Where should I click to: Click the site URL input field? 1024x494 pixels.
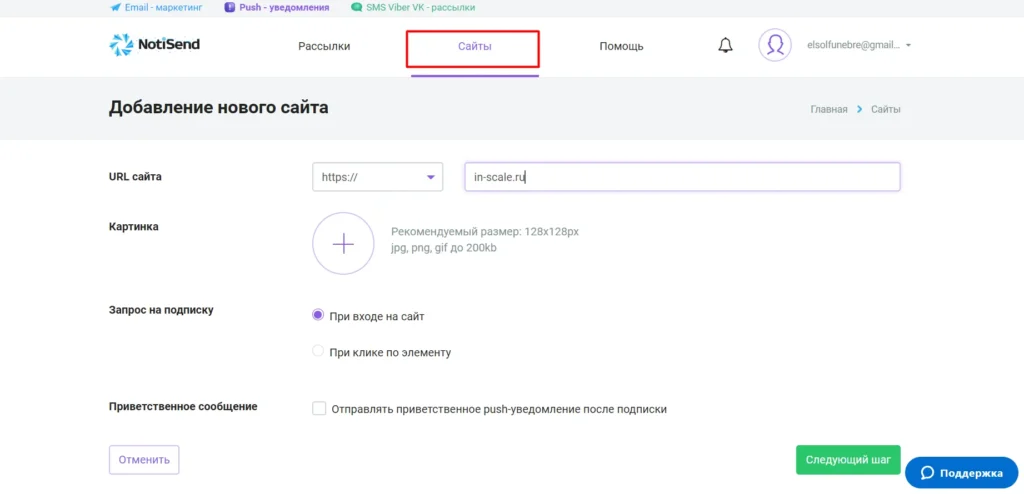click(682, 177)
